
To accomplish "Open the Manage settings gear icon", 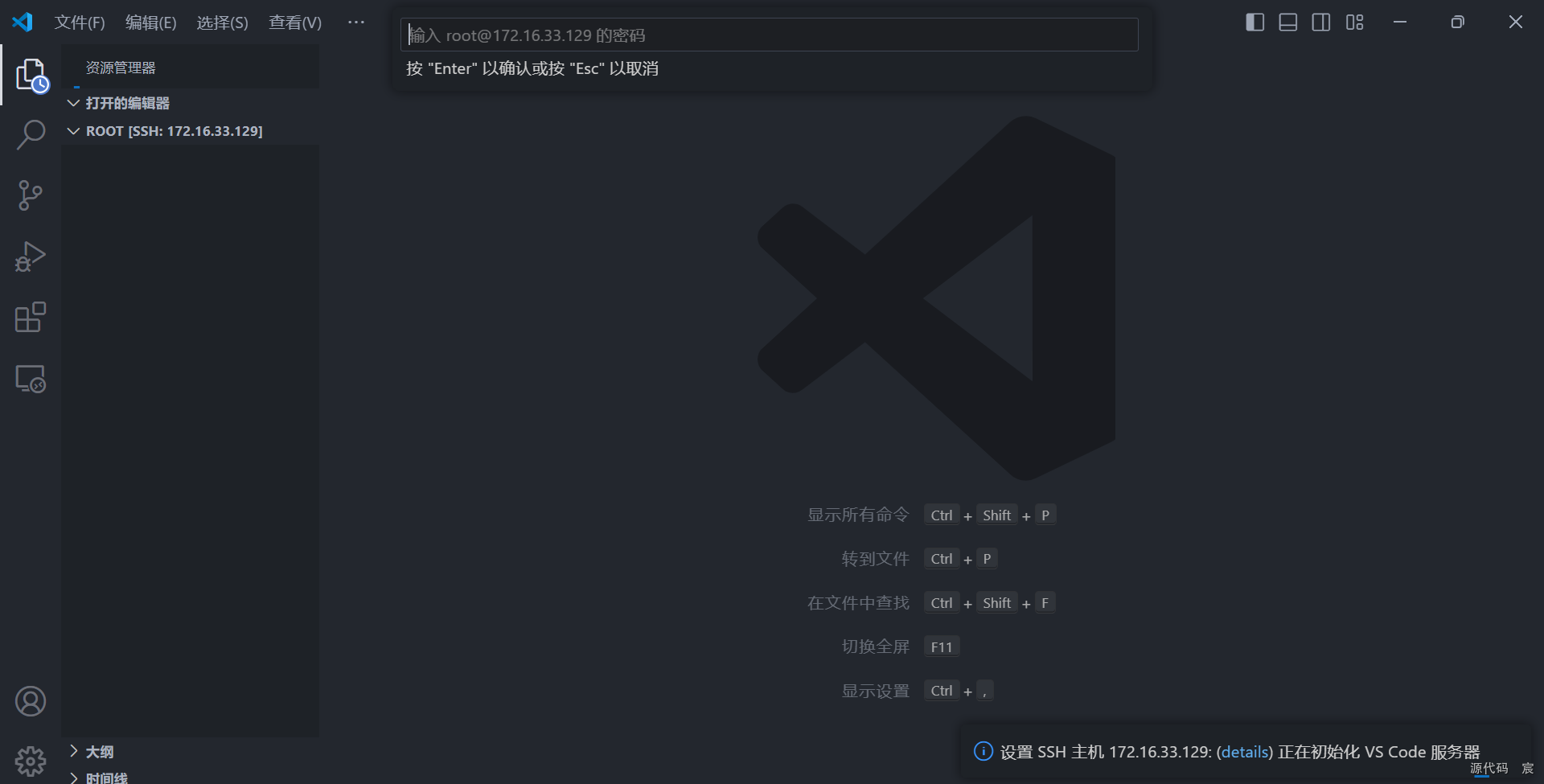I will pos(31,761).
